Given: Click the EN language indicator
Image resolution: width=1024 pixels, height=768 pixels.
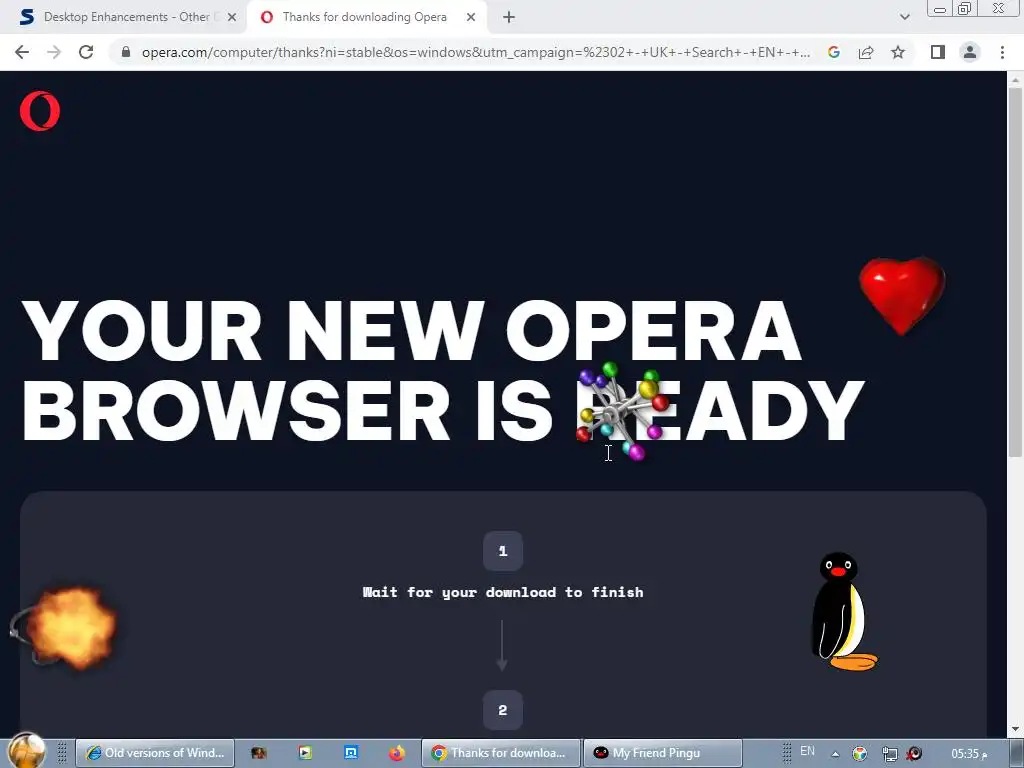Looking at the screenshot, I should (807, 751).
